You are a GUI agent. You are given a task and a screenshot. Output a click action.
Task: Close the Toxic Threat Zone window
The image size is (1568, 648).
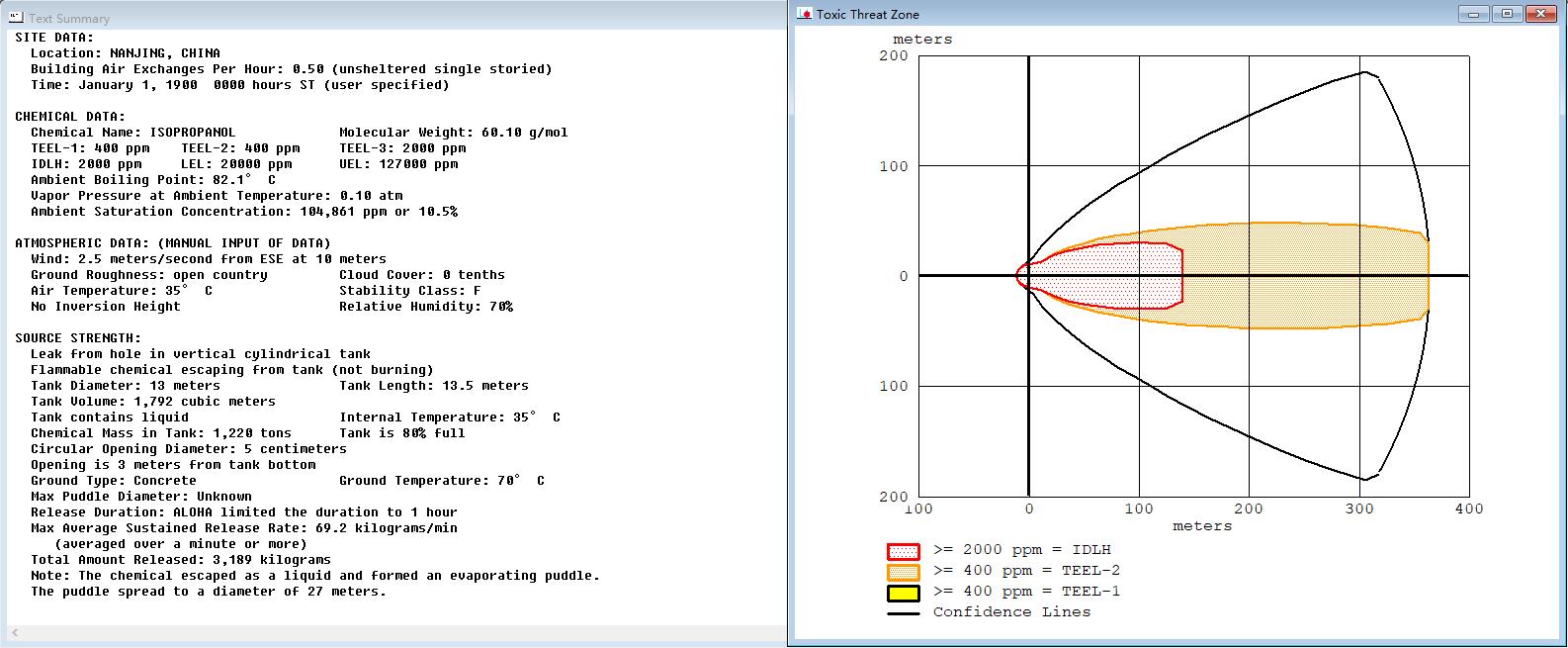tap(1541, 14)
